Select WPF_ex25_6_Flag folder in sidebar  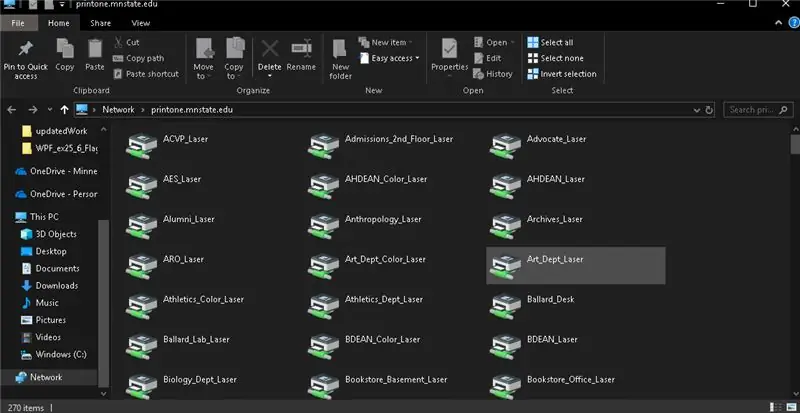click(x=60, y=148)
